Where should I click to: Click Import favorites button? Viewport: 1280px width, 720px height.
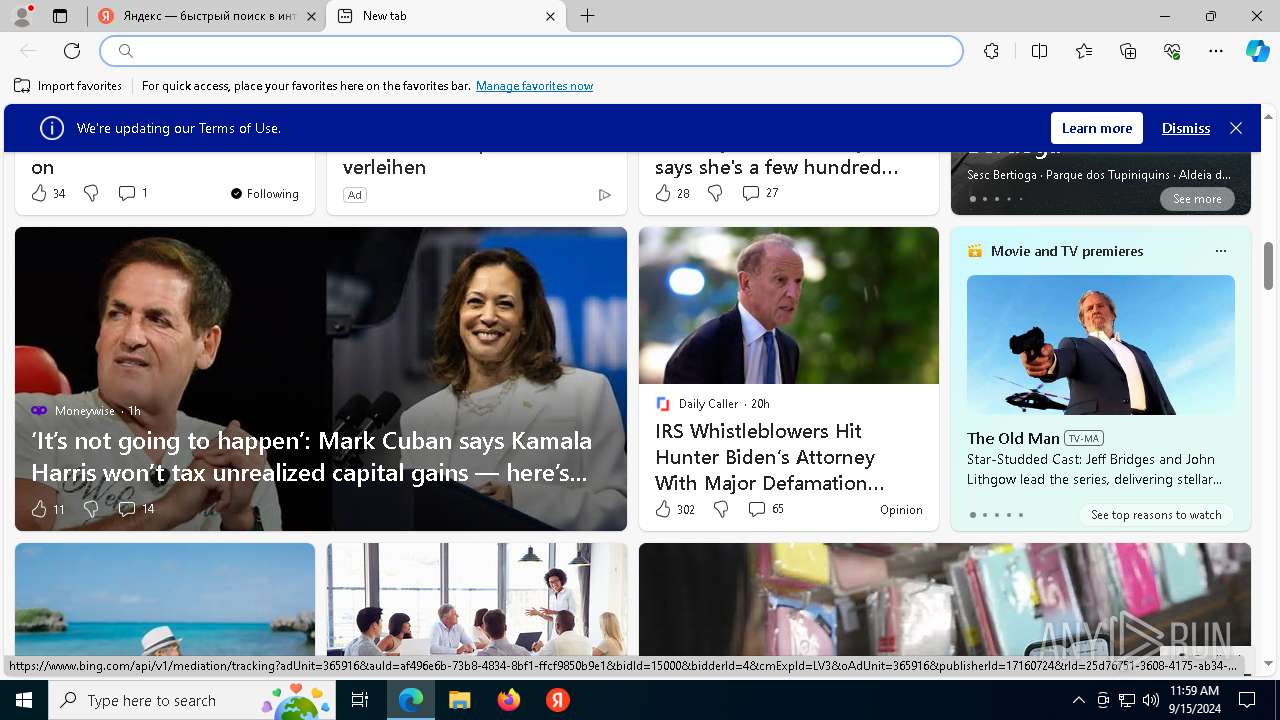coord(68,86)
